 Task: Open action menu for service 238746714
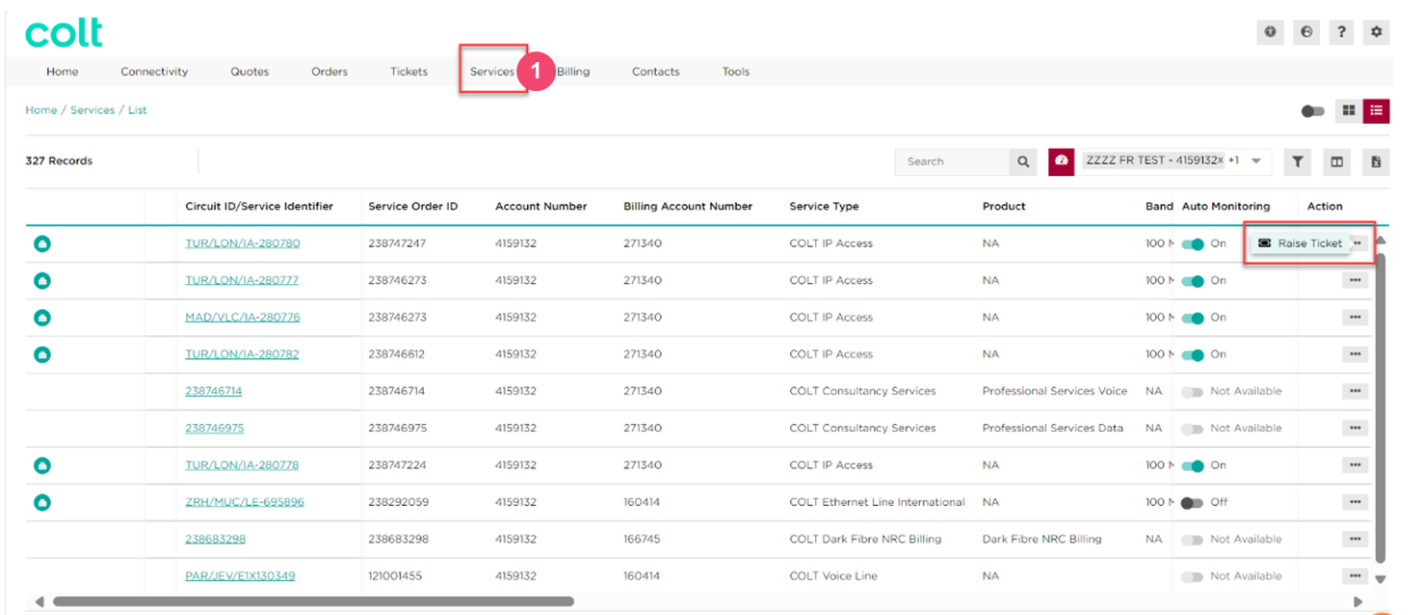click(x=1355, y=391)
